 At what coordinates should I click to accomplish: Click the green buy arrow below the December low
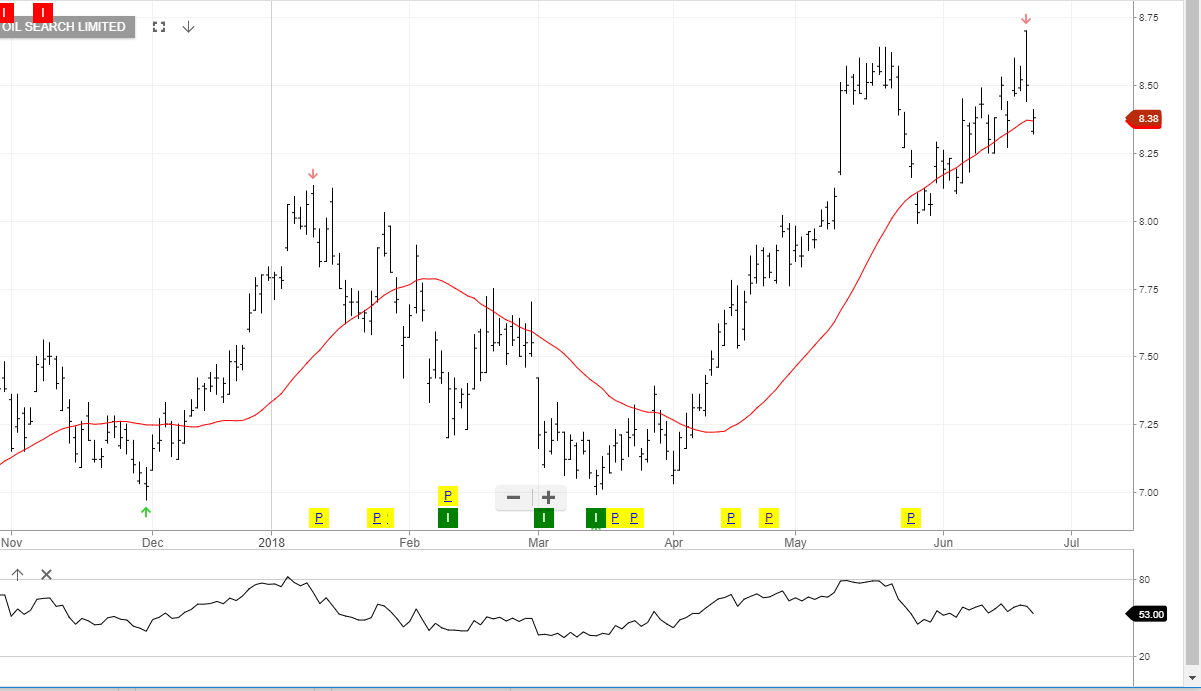pyautogui.click(x=146, y=512)
